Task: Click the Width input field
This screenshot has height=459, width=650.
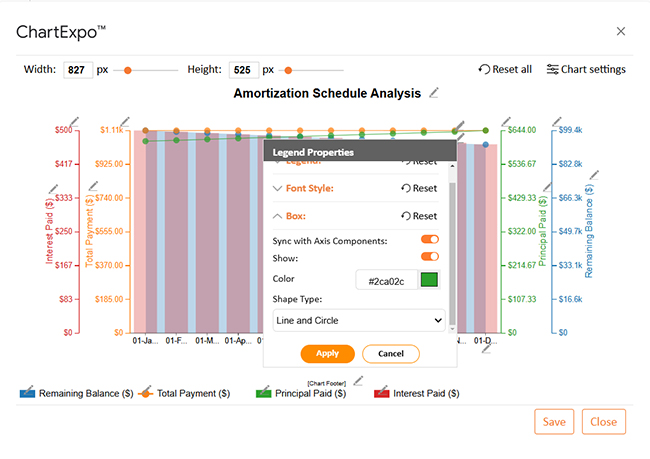Action: [x=78, y=70]
